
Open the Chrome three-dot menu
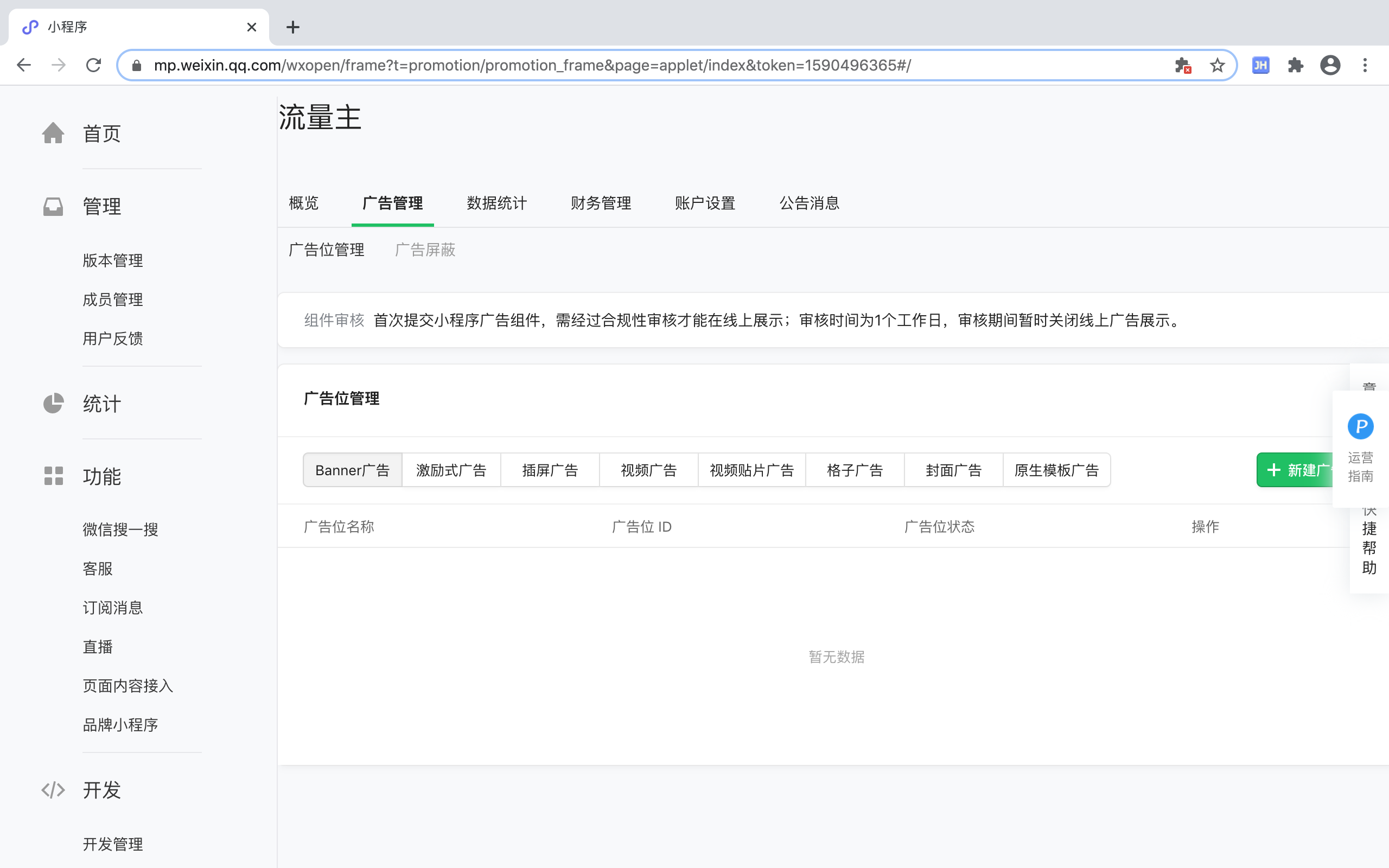click(x=1365, y=66)
